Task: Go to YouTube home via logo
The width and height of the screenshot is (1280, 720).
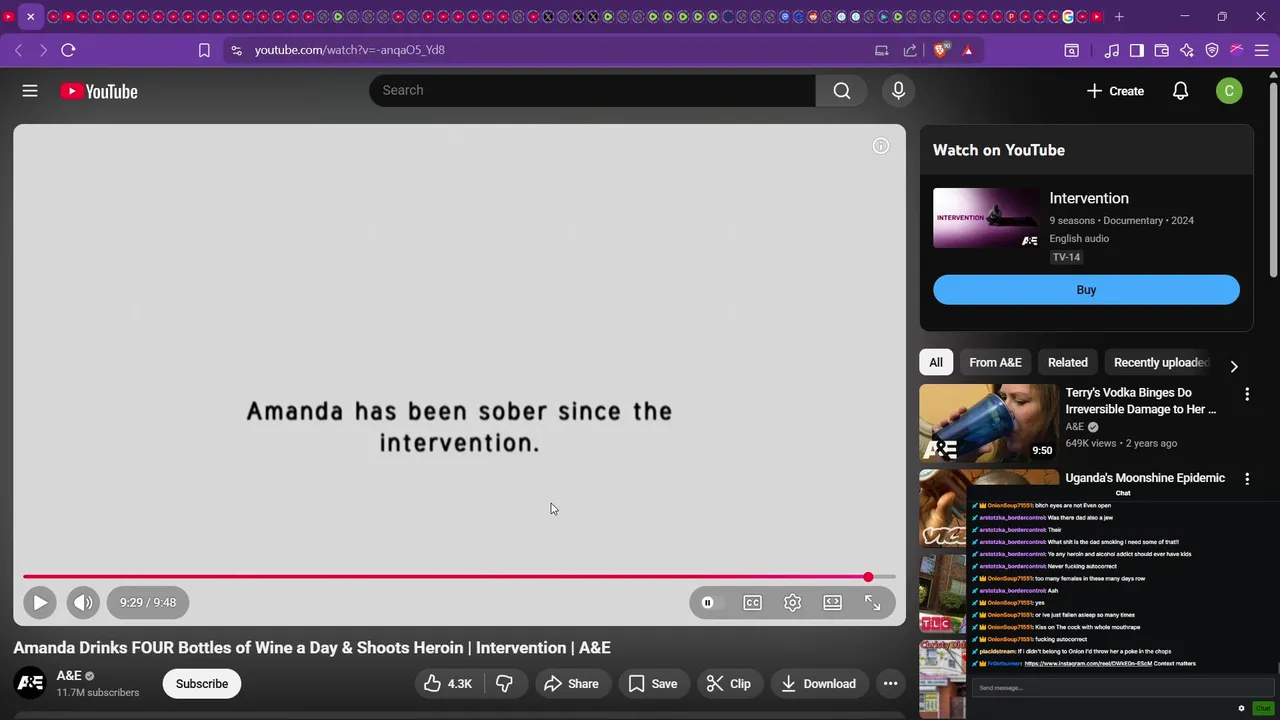Action: point(98,91)
